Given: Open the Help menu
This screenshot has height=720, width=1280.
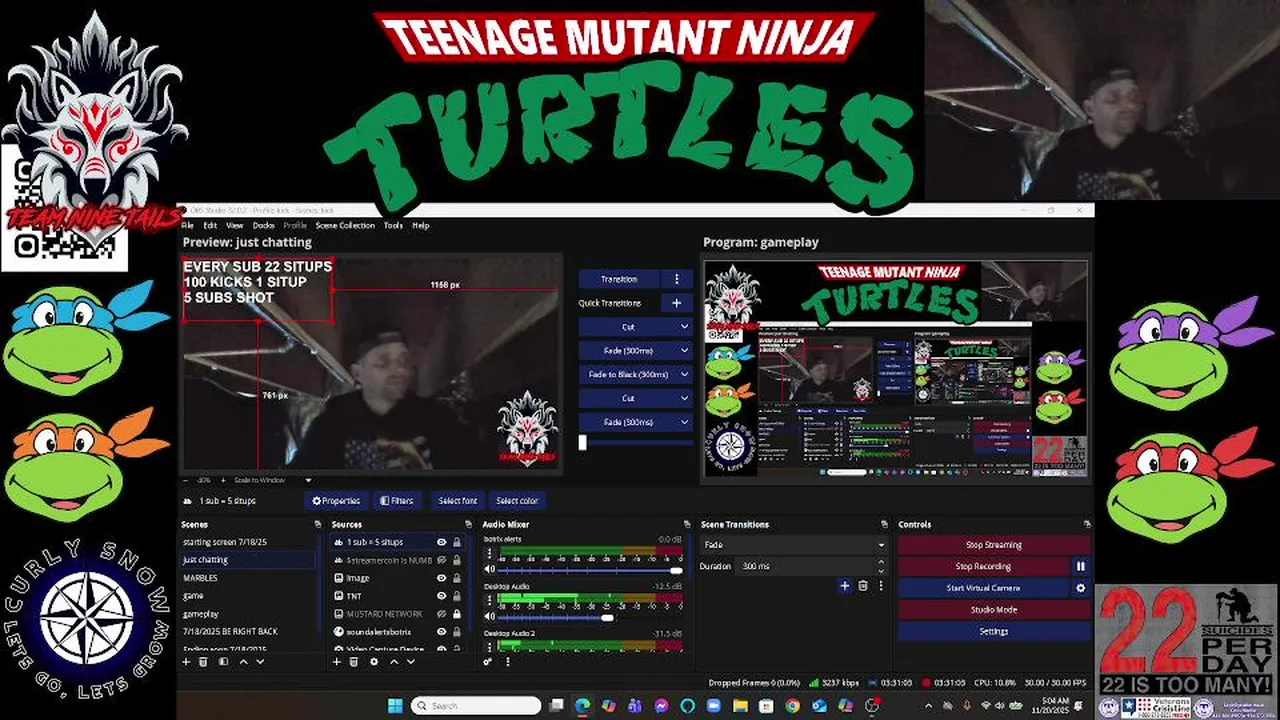Looking at the screenshot, I should tap(421, 225).
